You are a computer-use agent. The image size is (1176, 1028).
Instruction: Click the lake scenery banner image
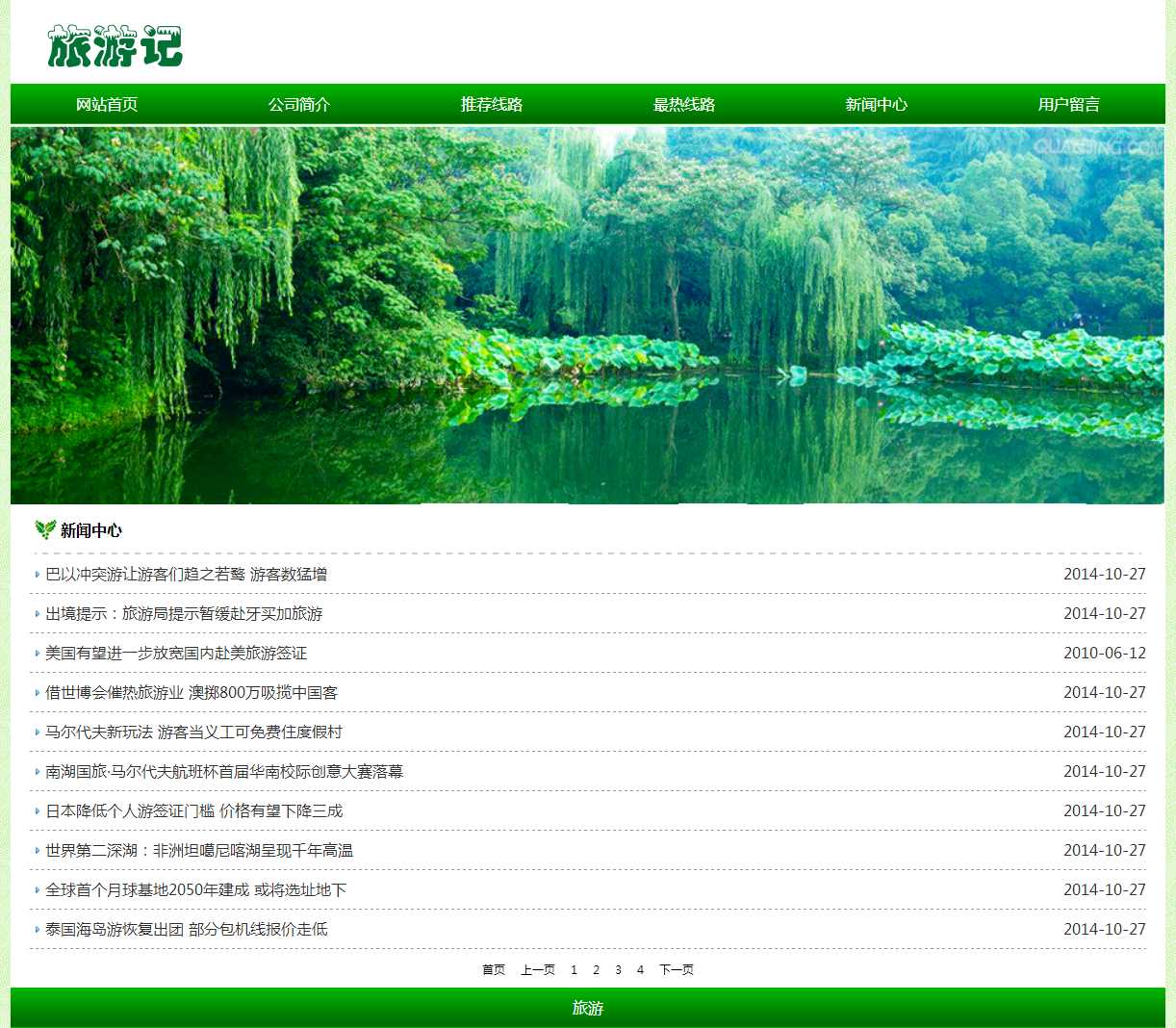[x=587, y=315]
